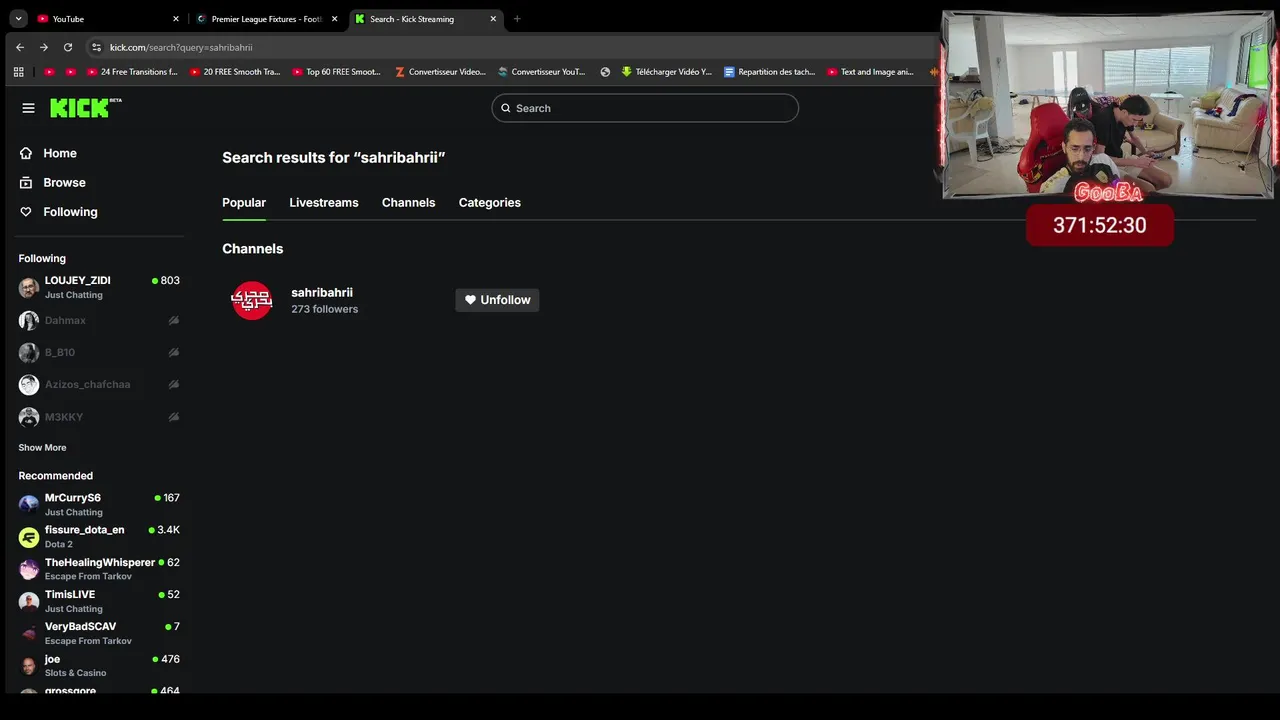Open the Kick hamburger sidebar menu

coord(28,108)
